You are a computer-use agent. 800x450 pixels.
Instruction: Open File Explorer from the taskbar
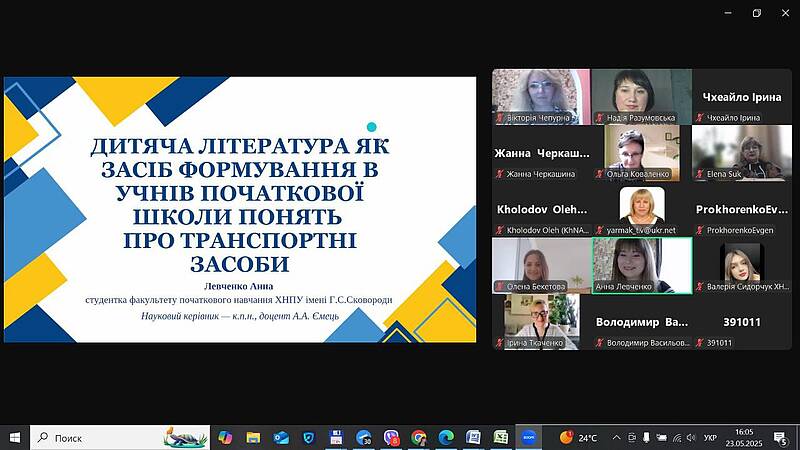tap(254, 438)
